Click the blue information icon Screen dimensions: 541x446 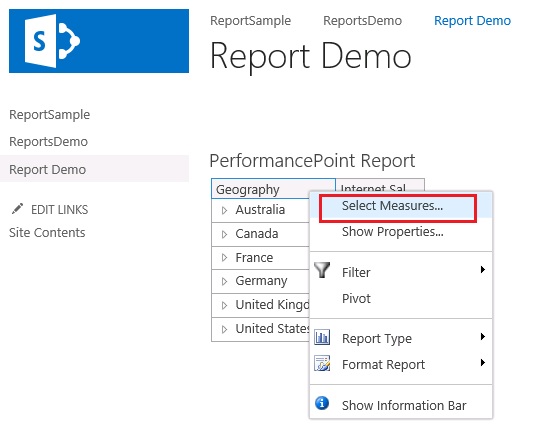point(322,403)
